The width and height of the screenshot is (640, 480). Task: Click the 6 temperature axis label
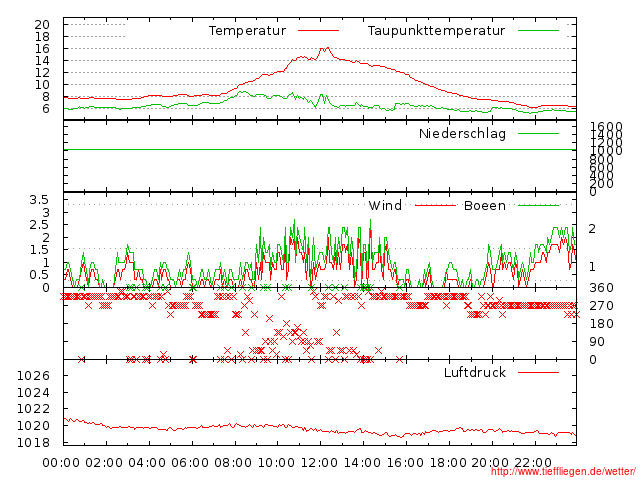(46, 109)
